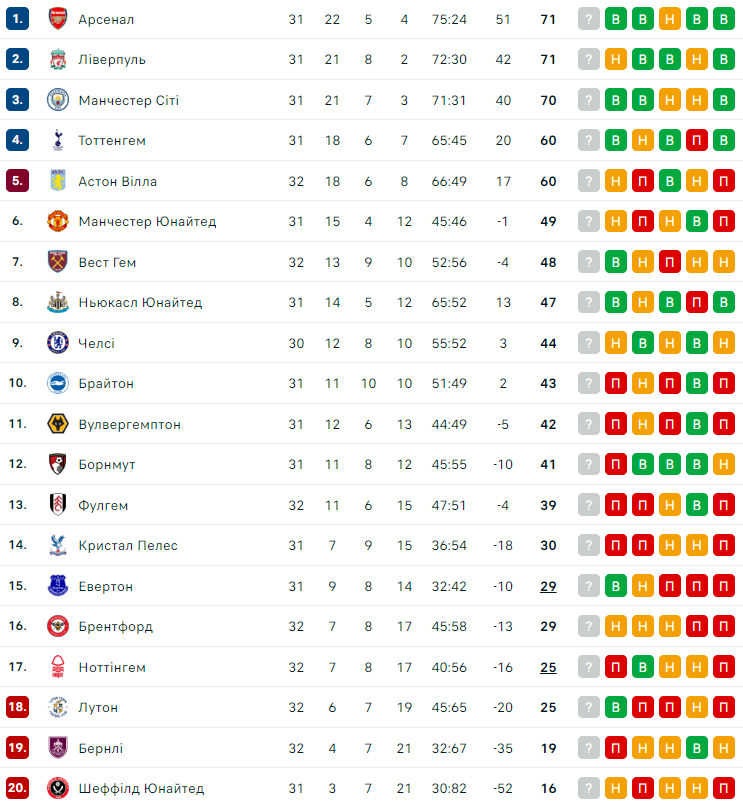Click the Chelsea club crest icon
This screenshot has width=743, height=801.
[x=57, y=343]
